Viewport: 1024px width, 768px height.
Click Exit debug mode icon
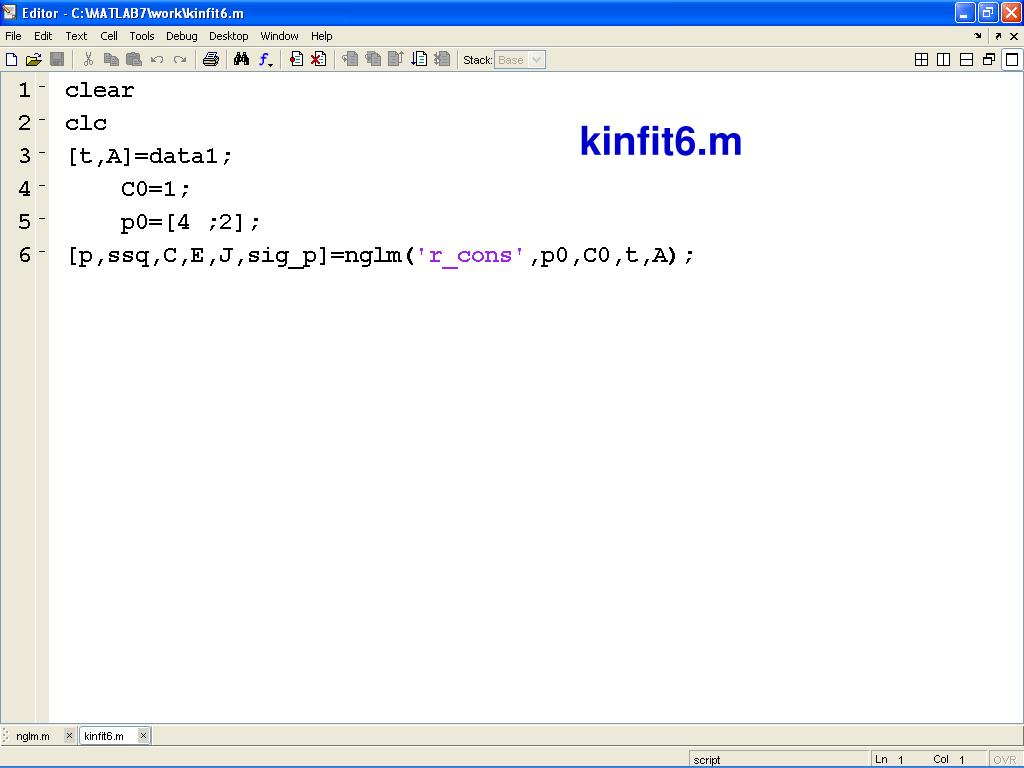point(442,60)
